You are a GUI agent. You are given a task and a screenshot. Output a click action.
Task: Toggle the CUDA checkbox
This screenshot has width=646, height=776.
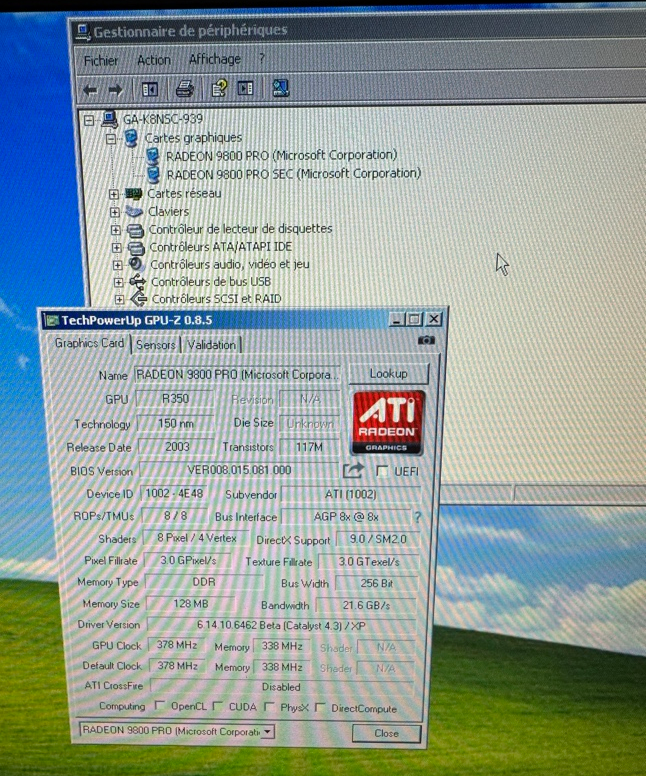click(x=217, y=706)
